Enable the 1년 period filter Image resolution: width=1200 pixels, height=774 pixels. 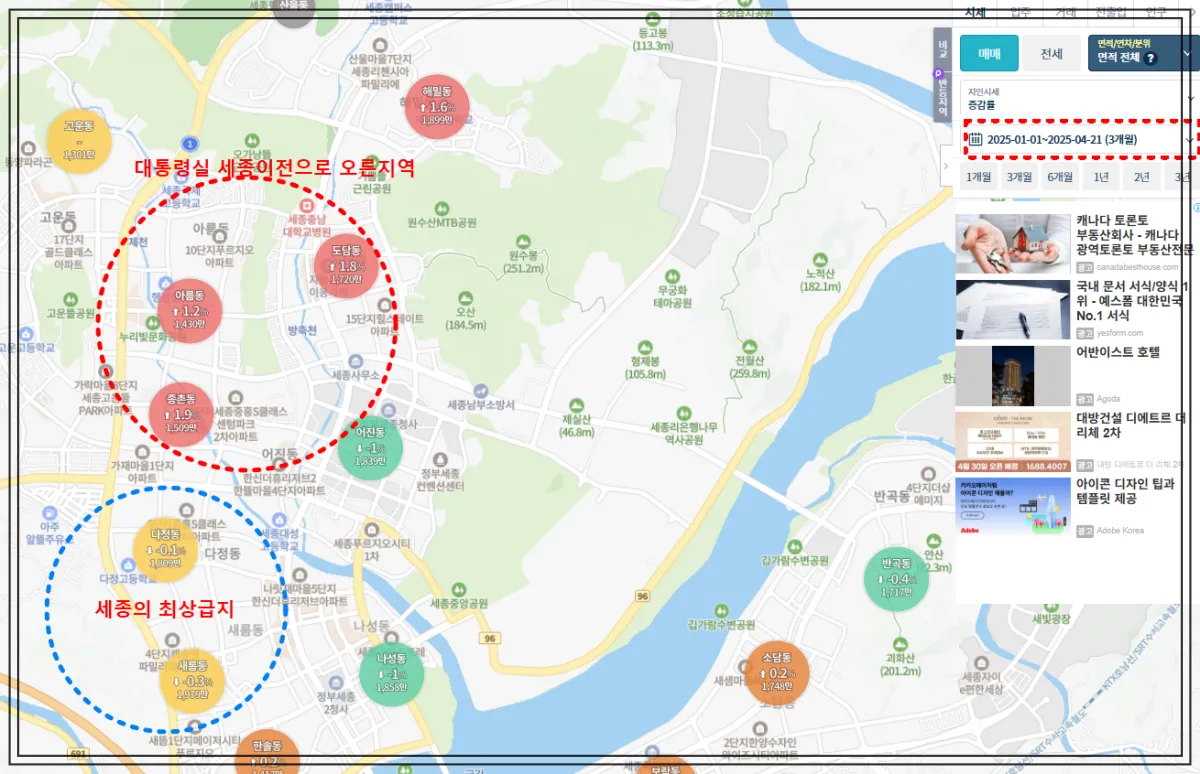pos(1101,177)
